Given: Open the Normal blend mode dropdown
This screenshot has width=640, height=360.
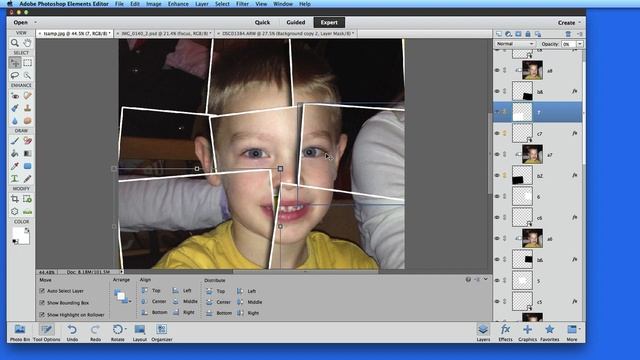Looking at the screenshot, I should click(x=515, y=44).
